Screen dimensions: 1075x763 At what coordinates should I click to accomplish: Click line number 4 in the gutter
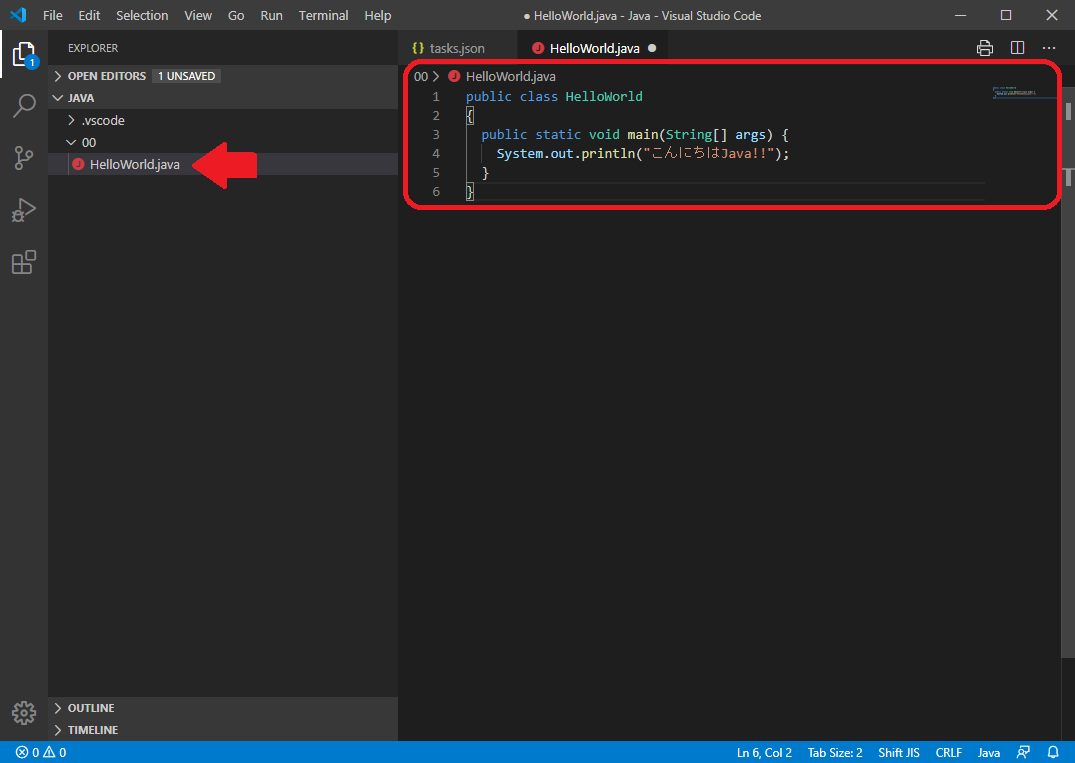(x=436, y=154)
